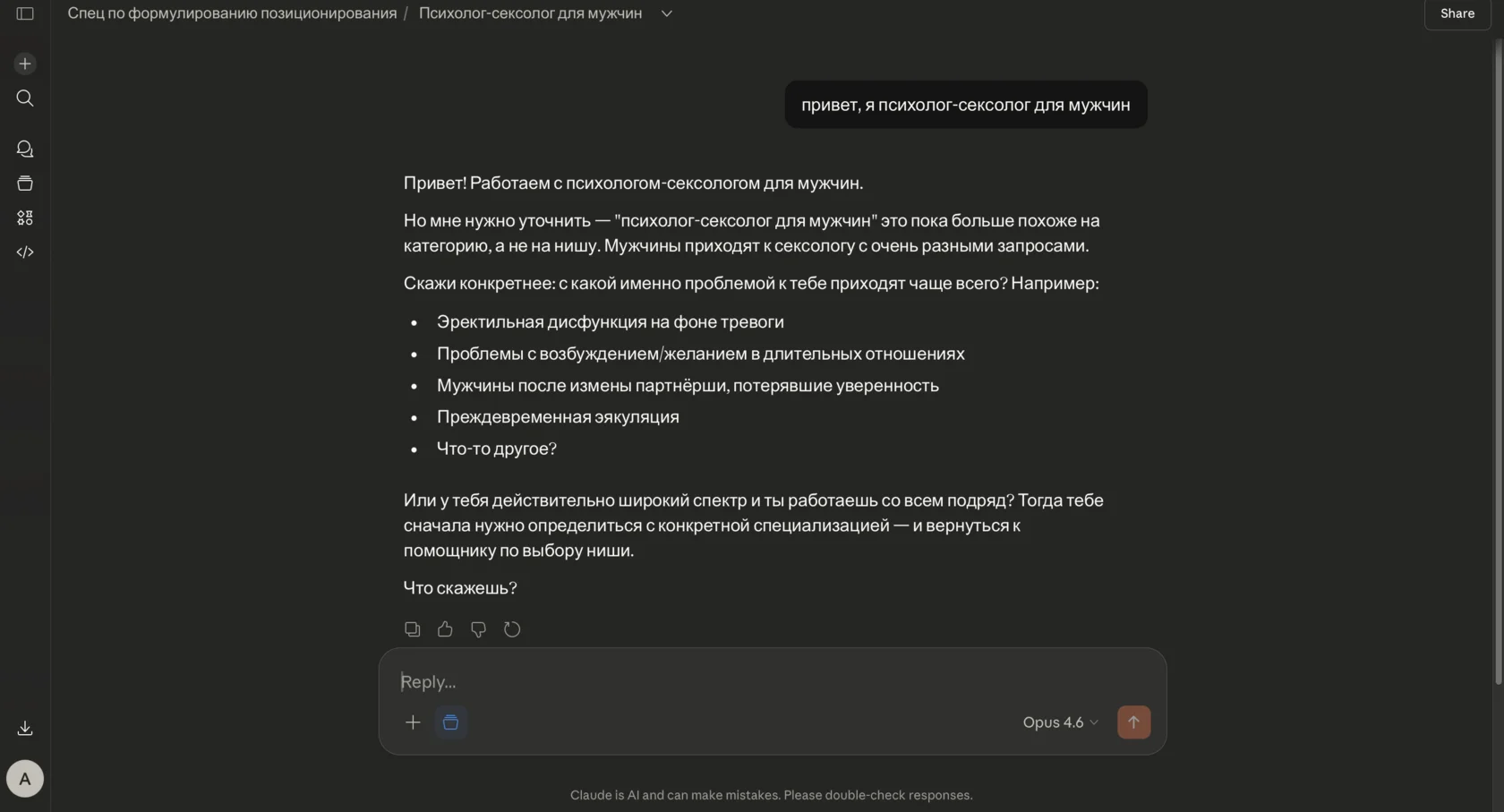Open the Chats list icon
Image resolution: width=1504 pixels, height=812 pixels.
click(24, 149)
